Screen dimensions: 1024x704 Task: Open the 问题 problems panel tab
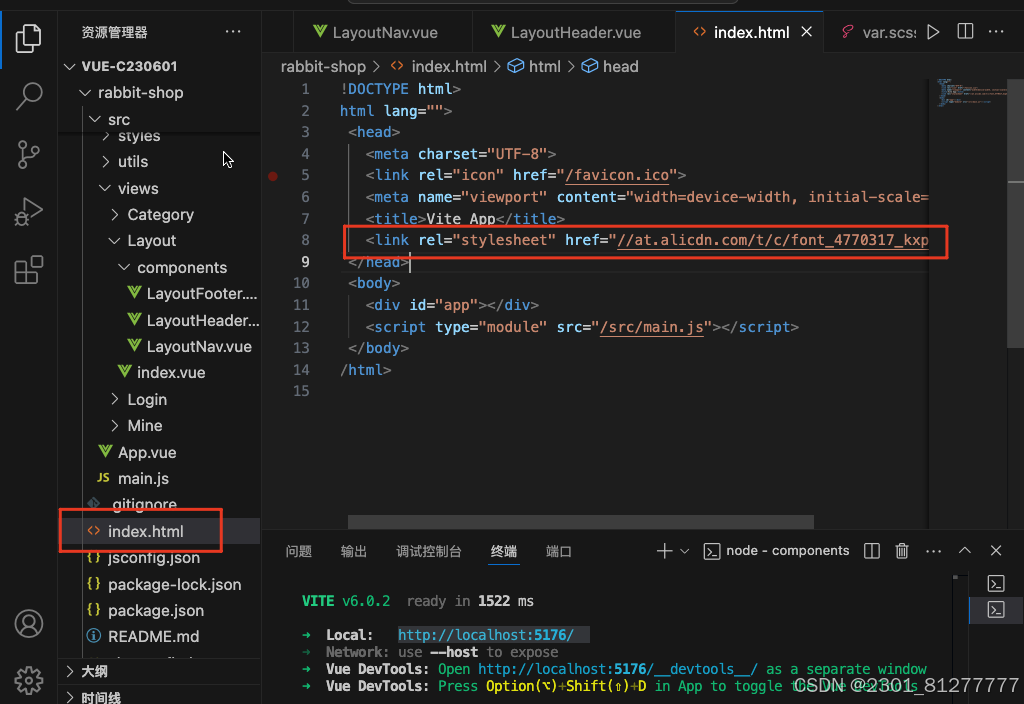pyautogui.click(x=298, y=551)
